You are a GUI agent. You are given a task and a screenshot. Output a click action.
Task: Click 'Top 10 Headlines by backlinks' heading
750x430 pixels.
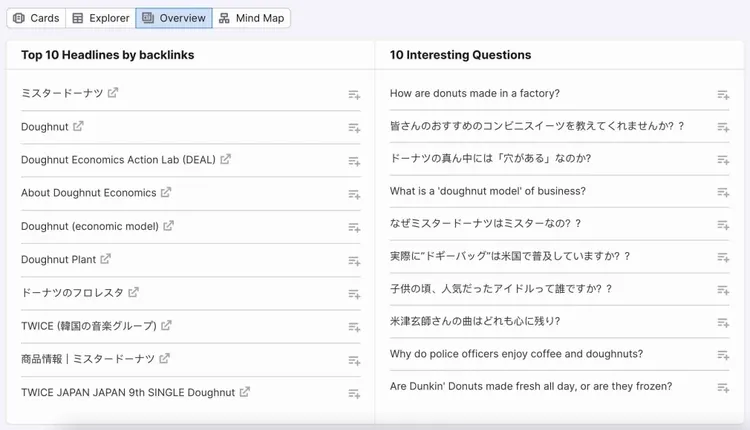pos(108,55)
